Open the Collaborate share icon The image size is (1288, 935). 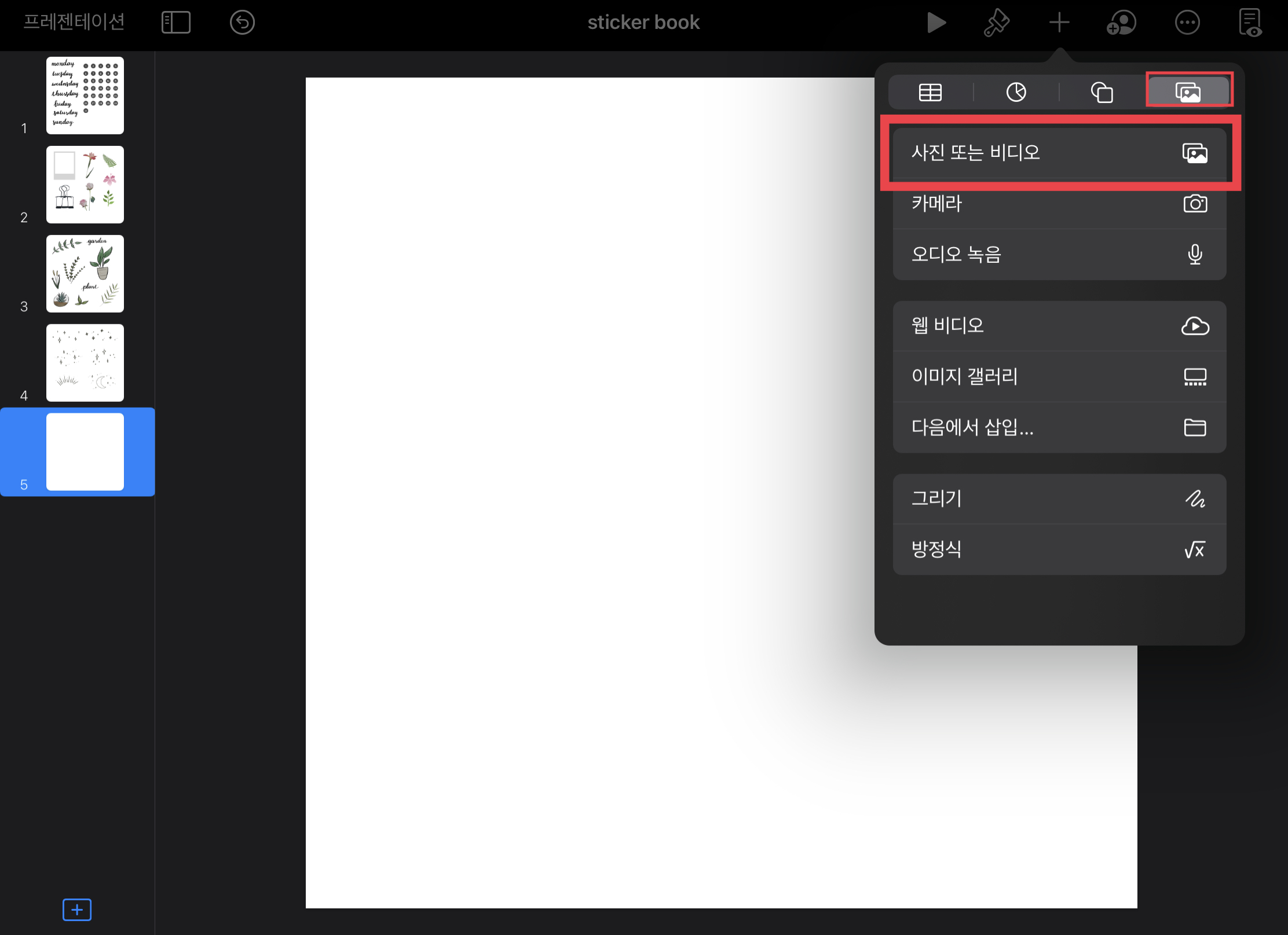[x=1122, y=23]
